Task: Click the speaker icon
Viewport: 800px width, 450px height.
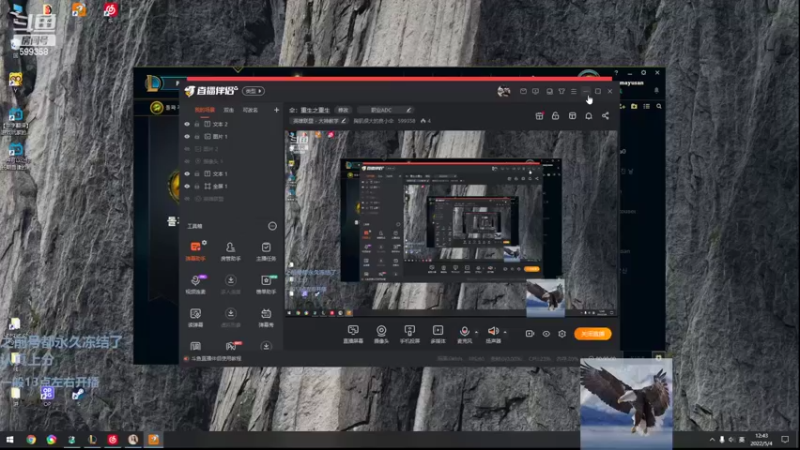Action: click(492, 330)
